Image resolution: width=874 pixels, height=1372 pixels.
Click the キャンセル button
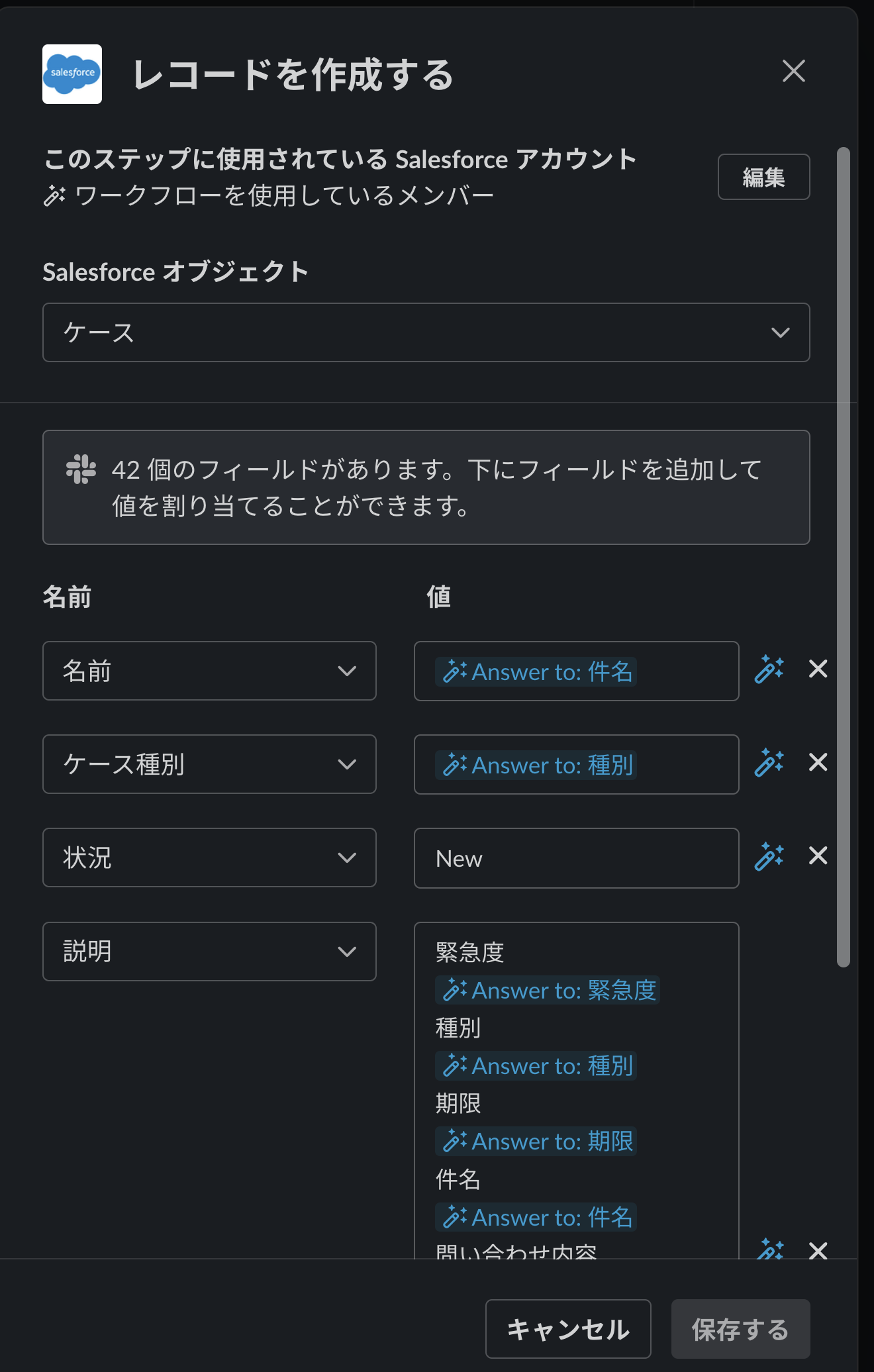pos(568,1328)
